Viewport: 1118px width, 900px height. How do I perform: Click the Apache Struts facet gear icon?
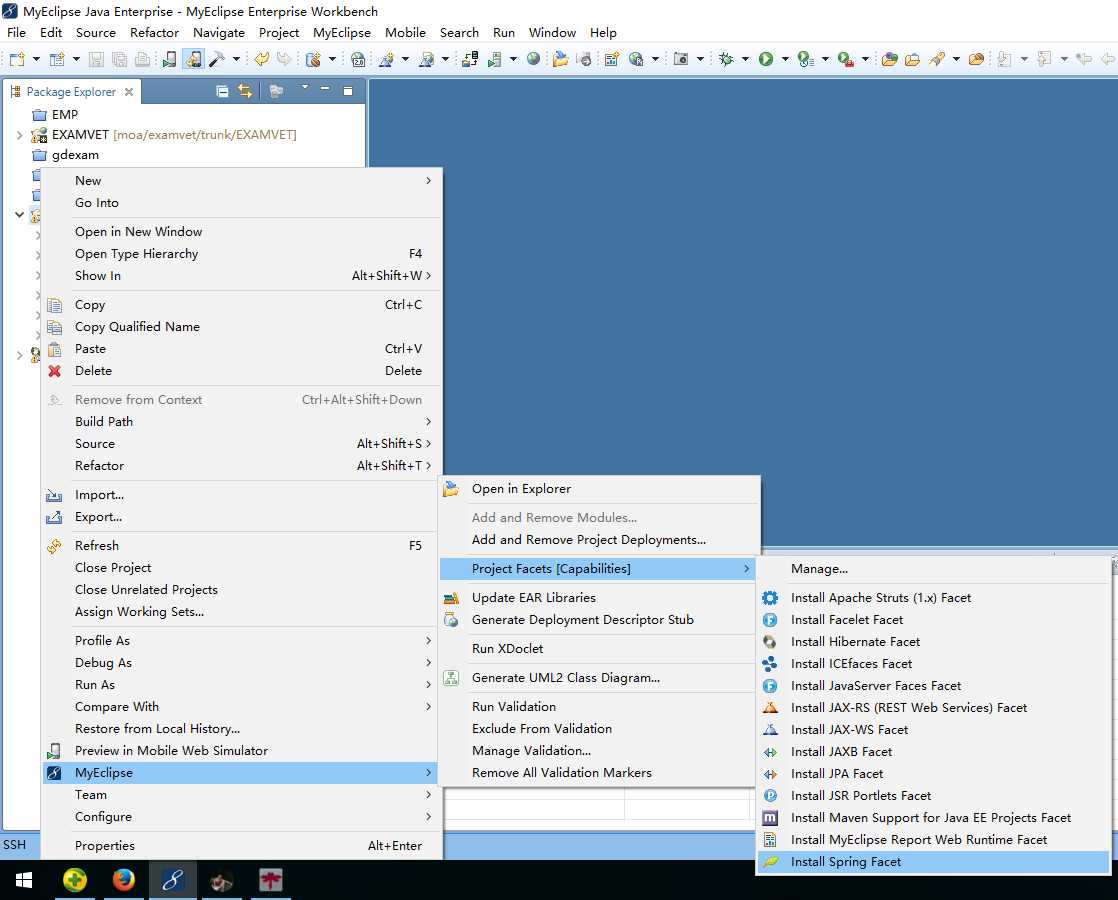770,598
